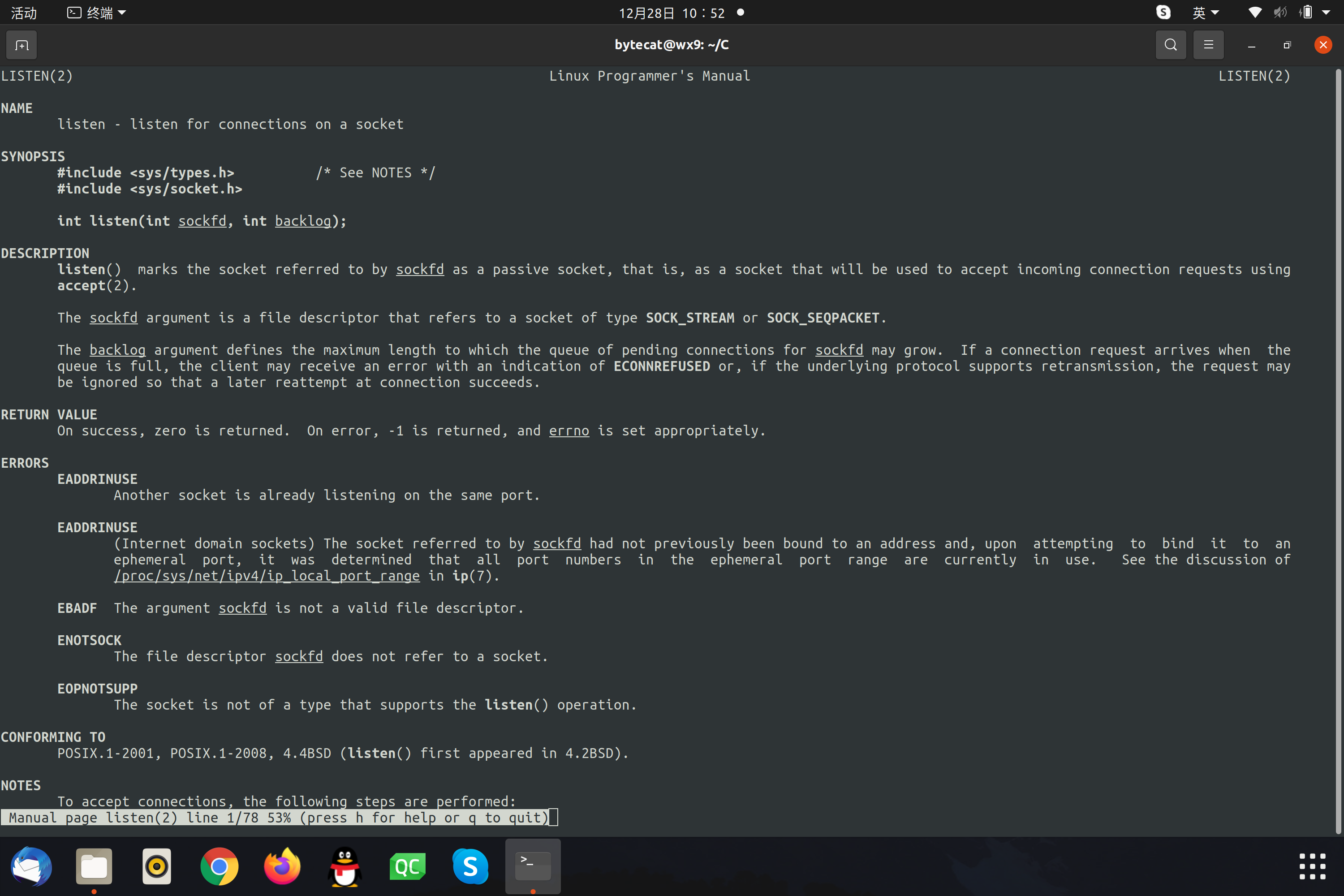Open Google Chrome from dock
The image size is (1344, 896).
[220, 866]
